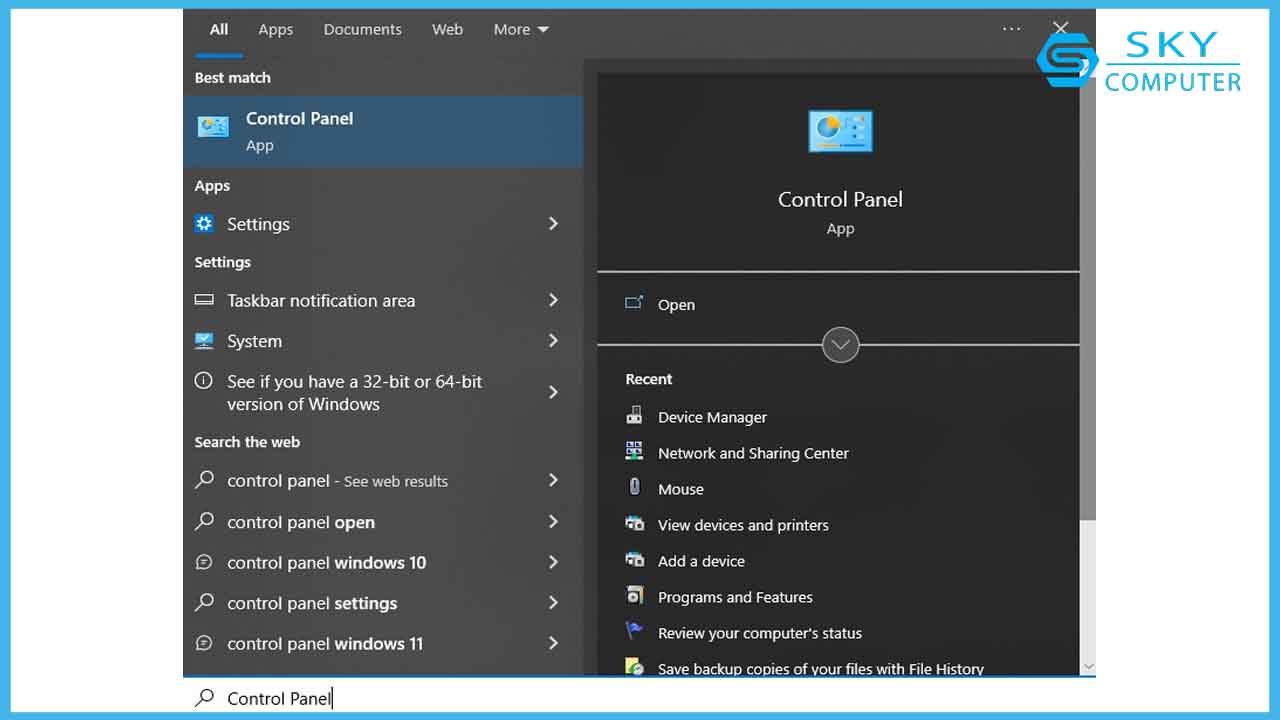Image resolution: width=1280 pixels, height=720 pixels.
Task: Select control panel open suggestion text
Action: point(301,522)
